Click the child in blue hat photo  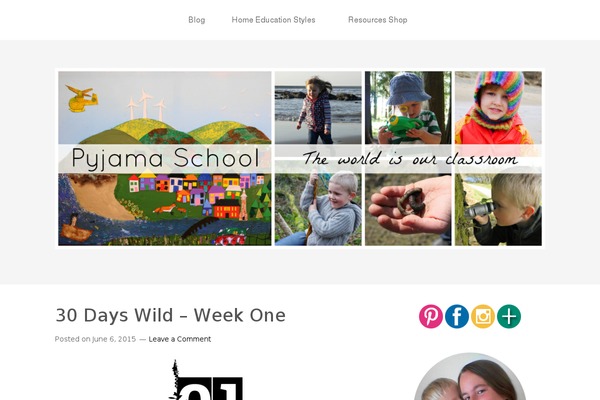click(408, 108)
